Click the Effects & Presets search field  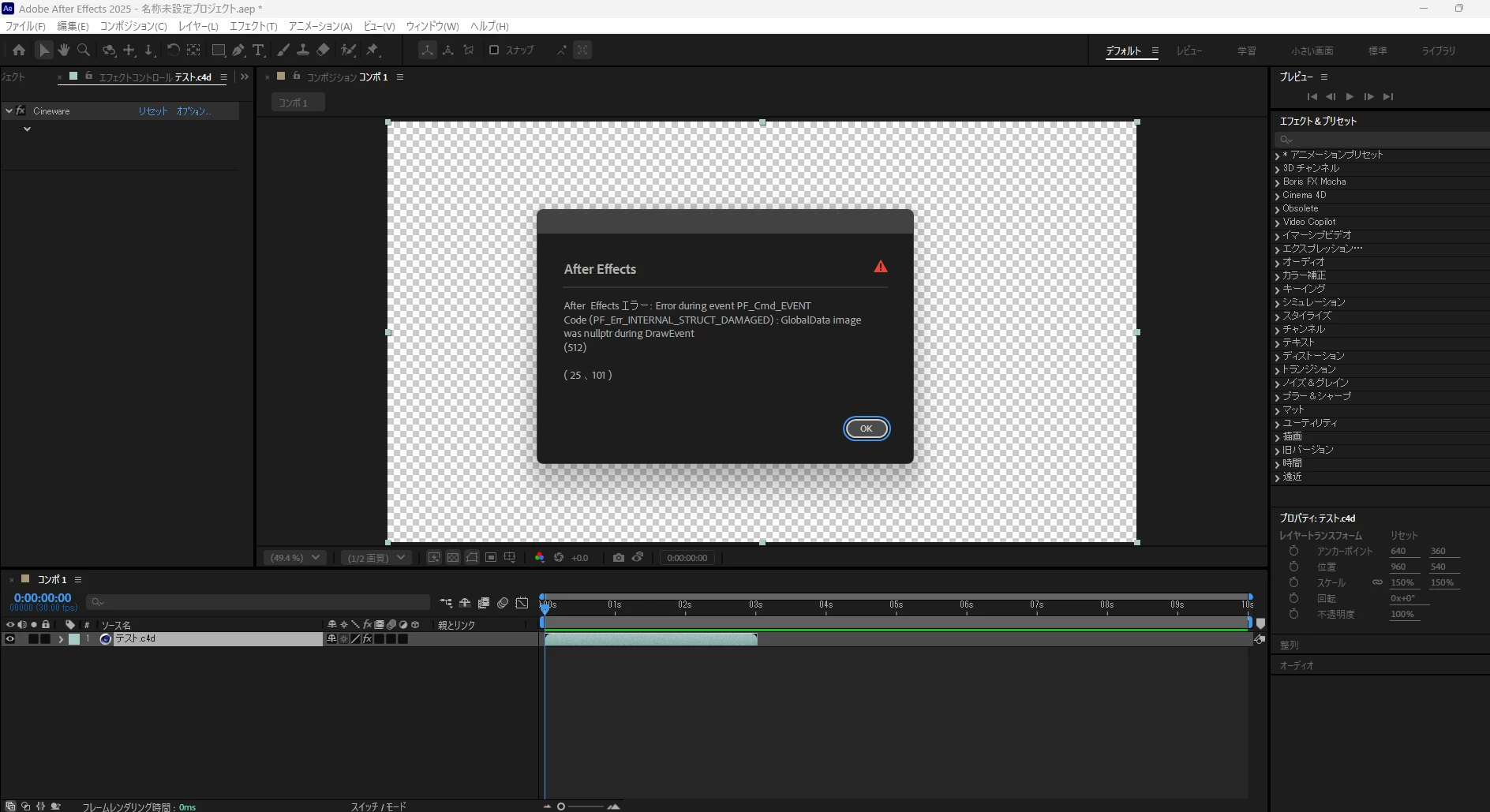point(1381,140)
